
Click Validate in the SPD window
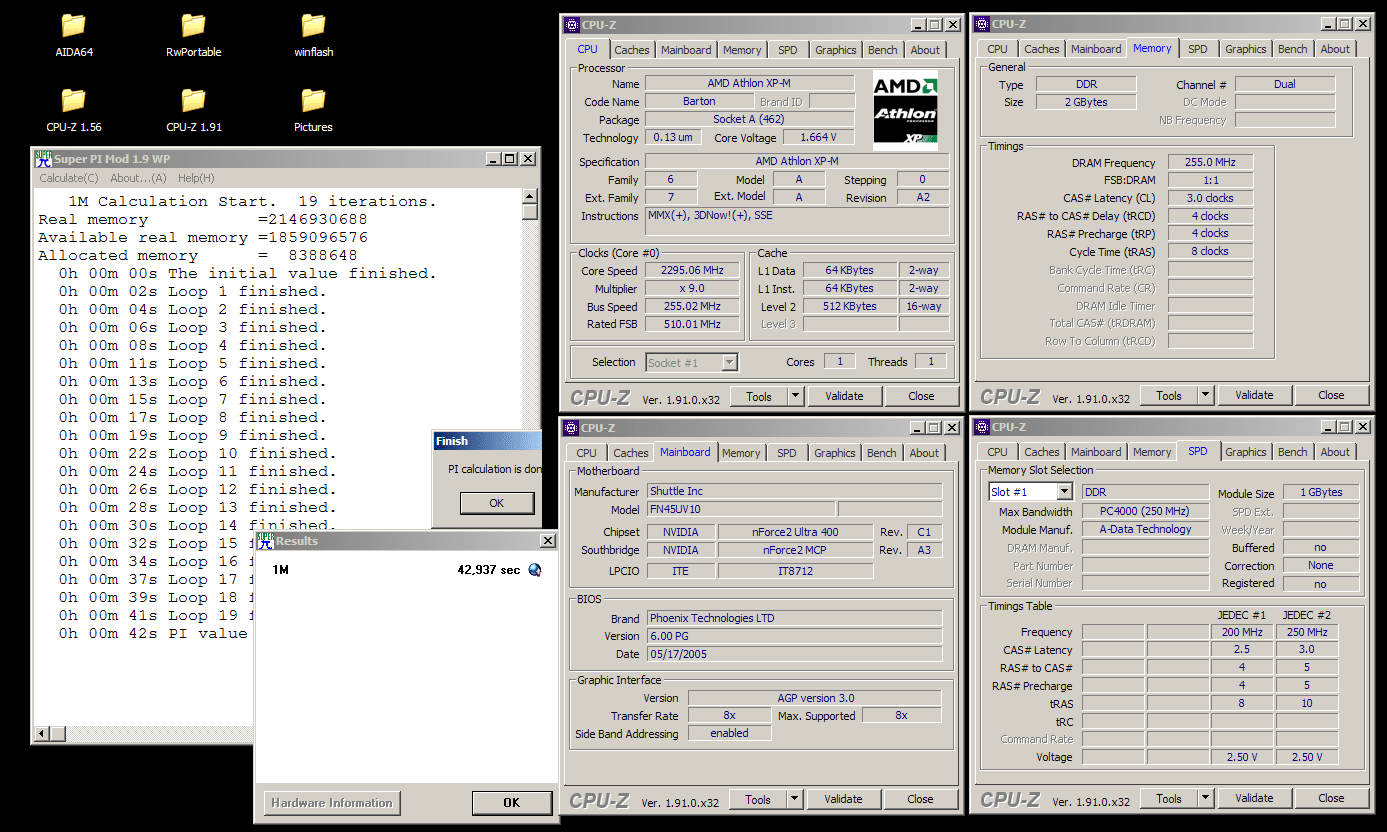click(1254, 798)
